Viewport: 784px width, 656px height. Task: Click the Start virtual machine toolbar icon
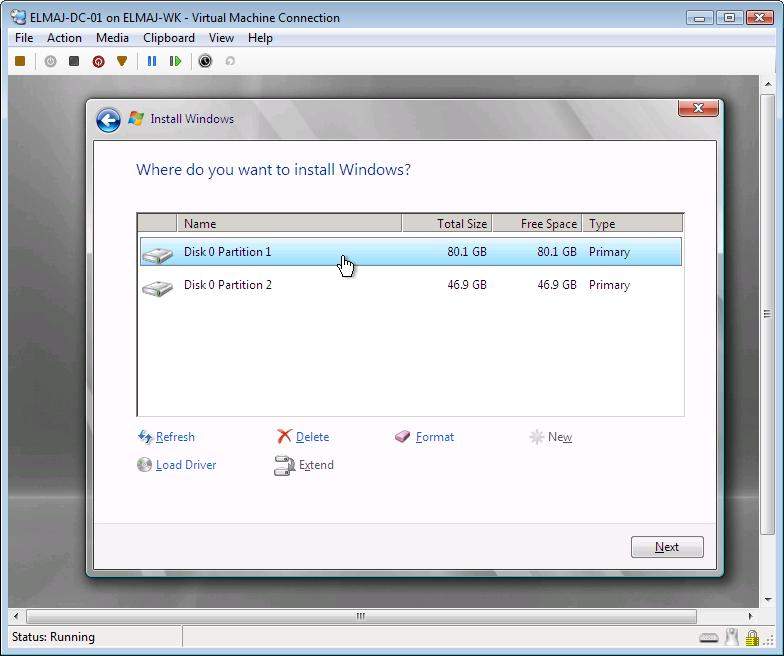point(50,61)
